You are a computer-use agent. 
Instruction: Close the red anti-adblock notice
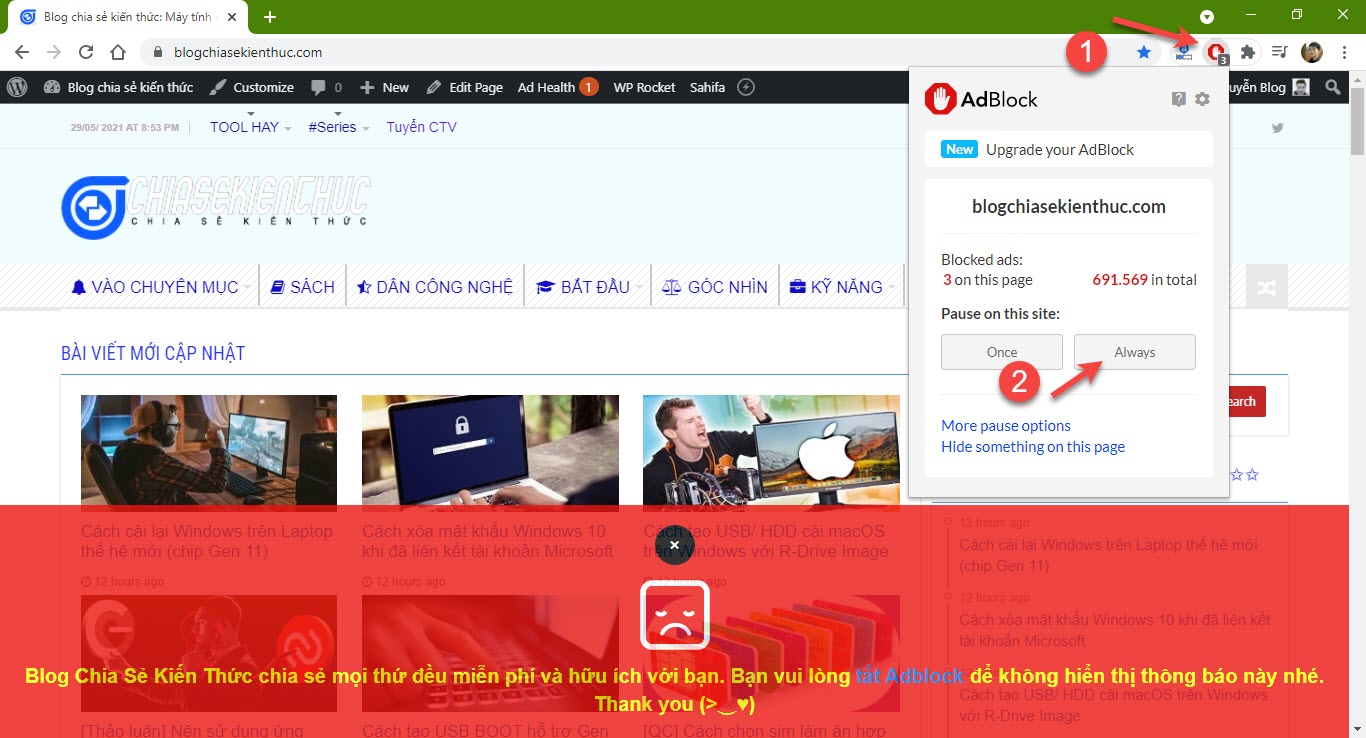(x=675, y=545)
